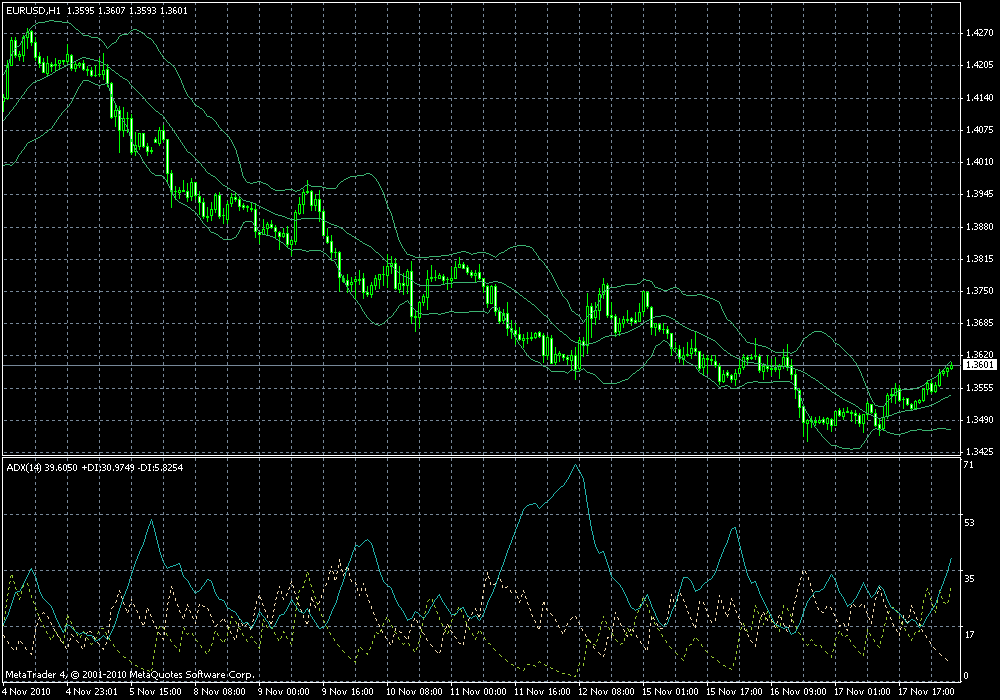The image size is (1000, 700).
Task: Click the current price tag 1.3601
Action: click(x=980, y=365)
